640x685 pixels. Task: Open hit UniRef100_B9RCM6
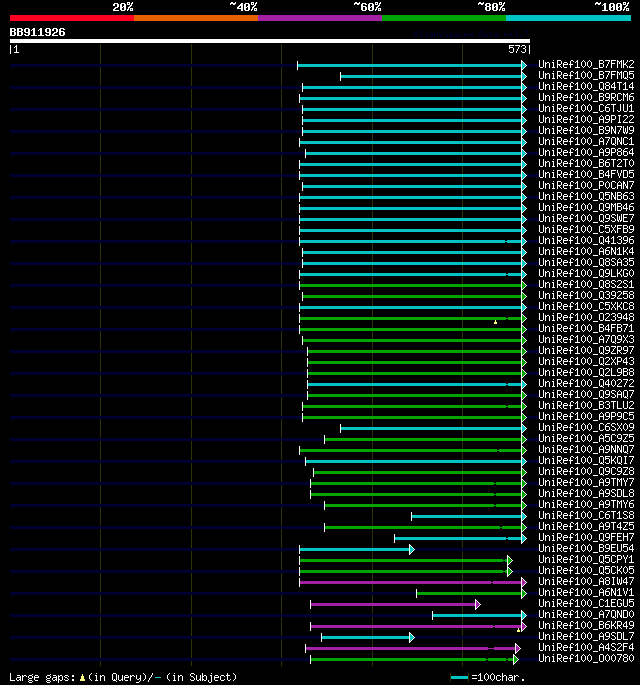tap(586, 97)
